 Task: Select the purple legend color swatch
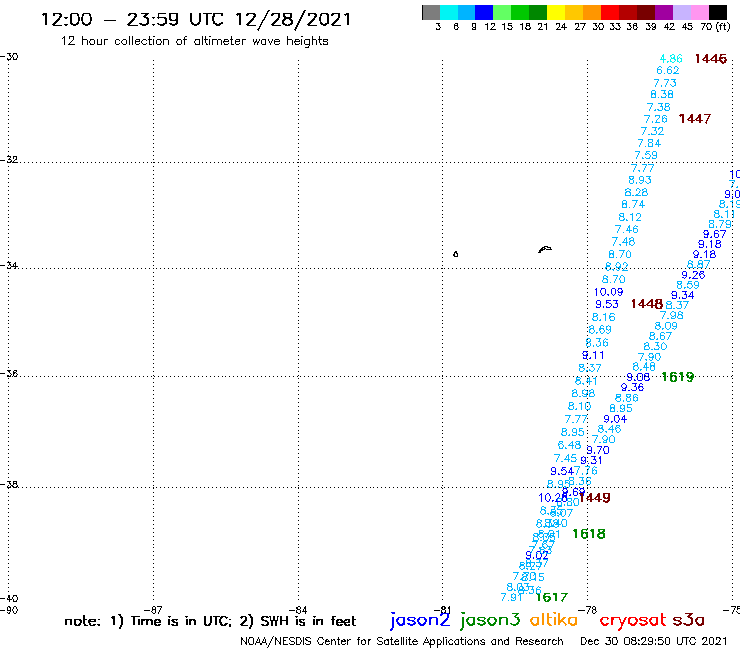tap(664, 12)
